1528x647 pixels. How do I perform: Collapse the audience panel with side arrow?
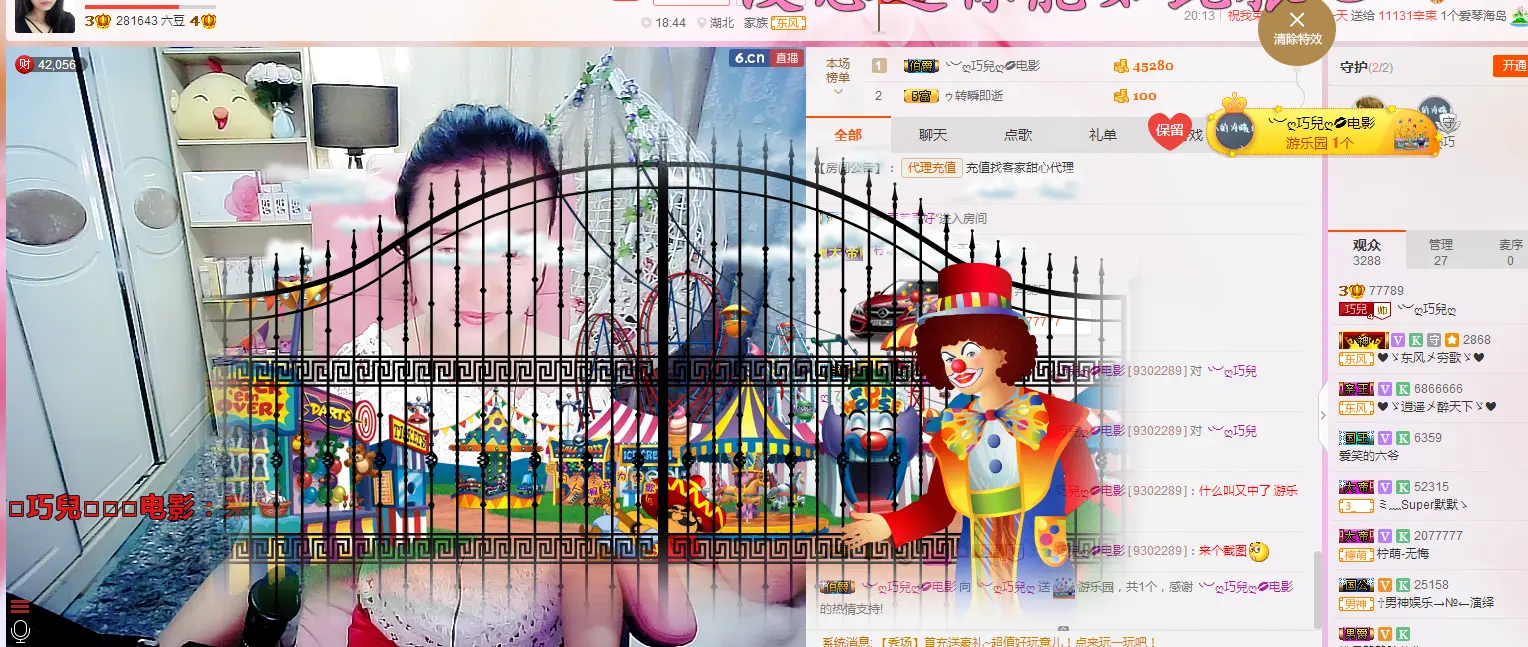point(1322,415)
